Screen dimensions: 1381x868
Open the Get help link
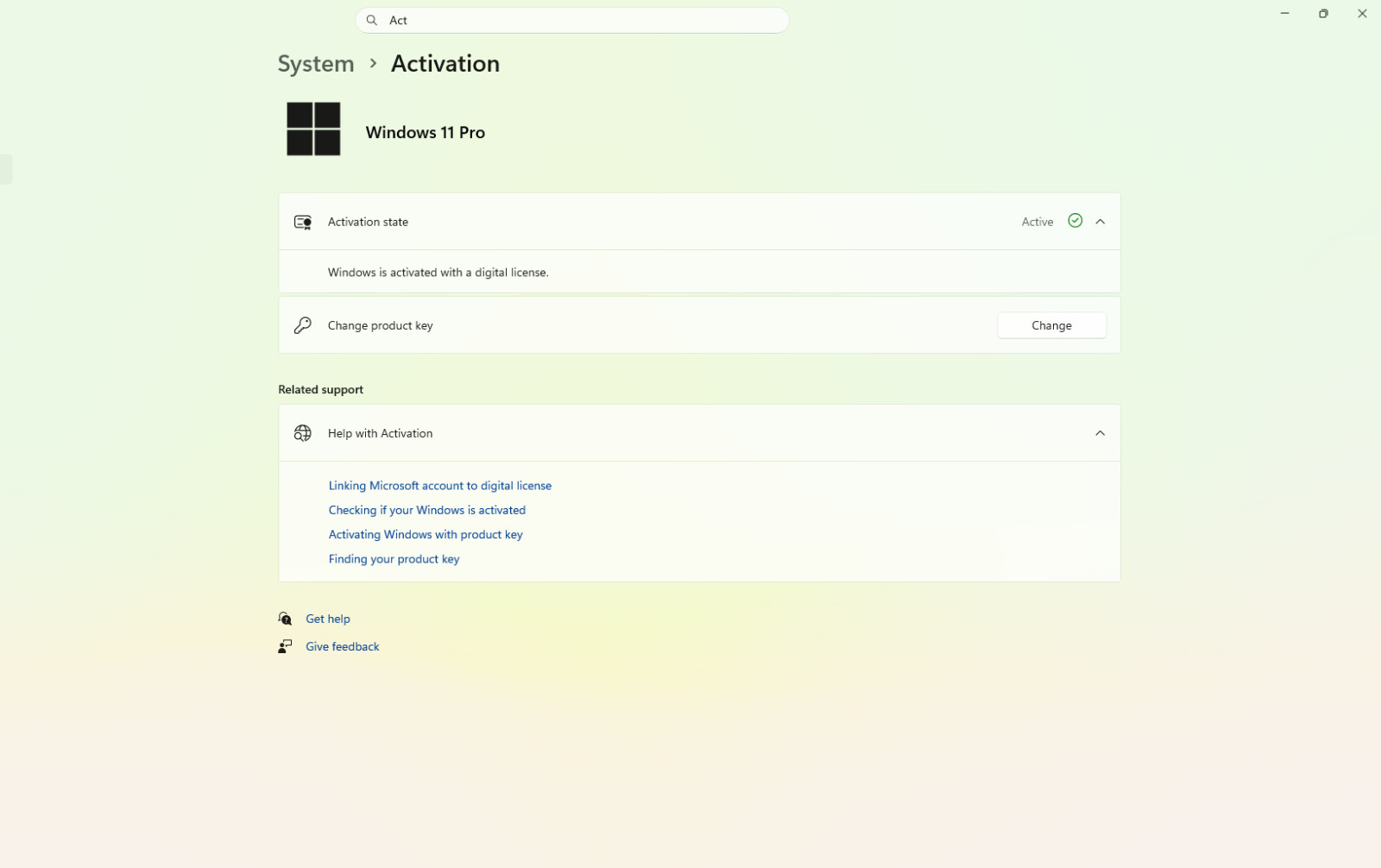[x=328, y=619]
